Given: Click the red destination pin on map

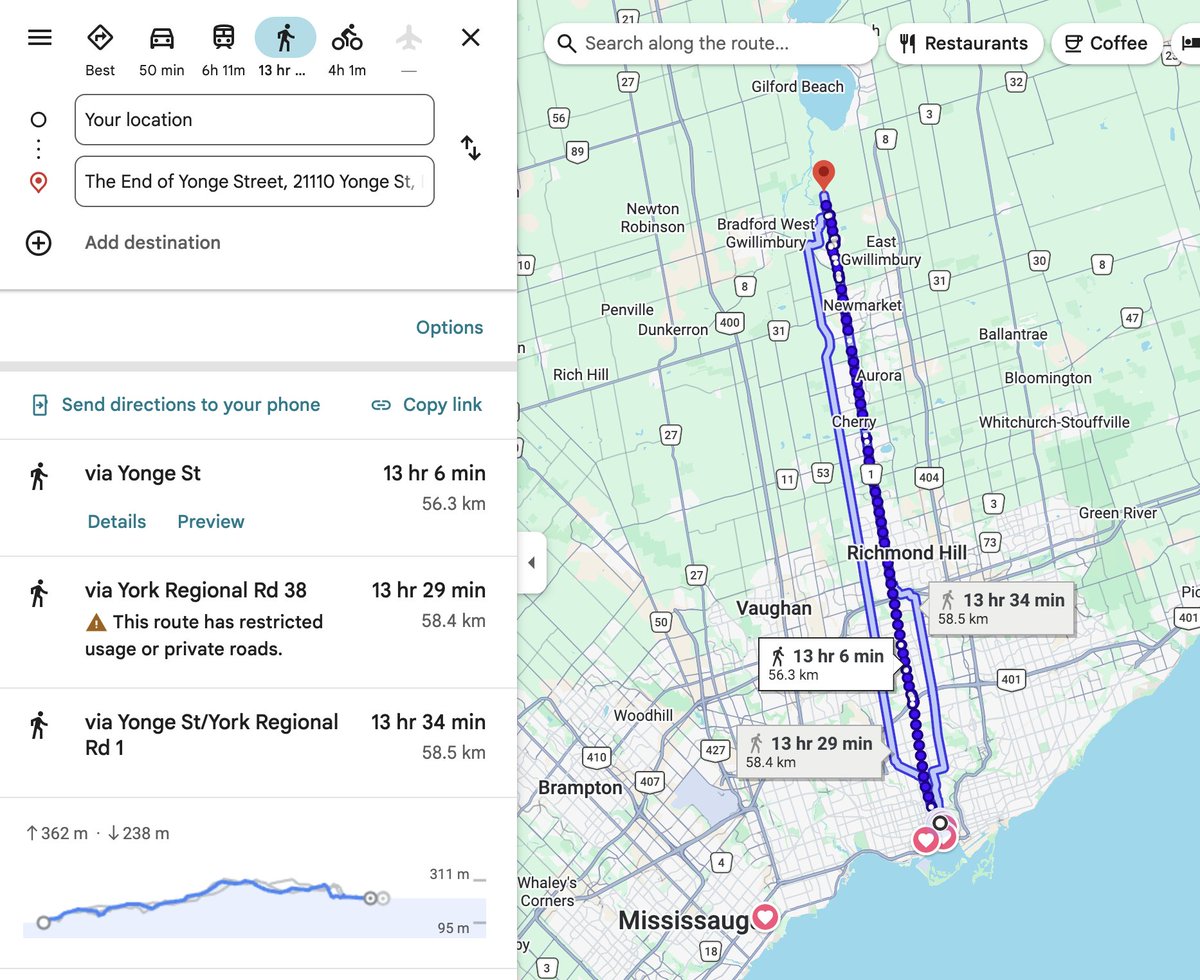Looking at the screenshot, I should click(x=823, y=175).
